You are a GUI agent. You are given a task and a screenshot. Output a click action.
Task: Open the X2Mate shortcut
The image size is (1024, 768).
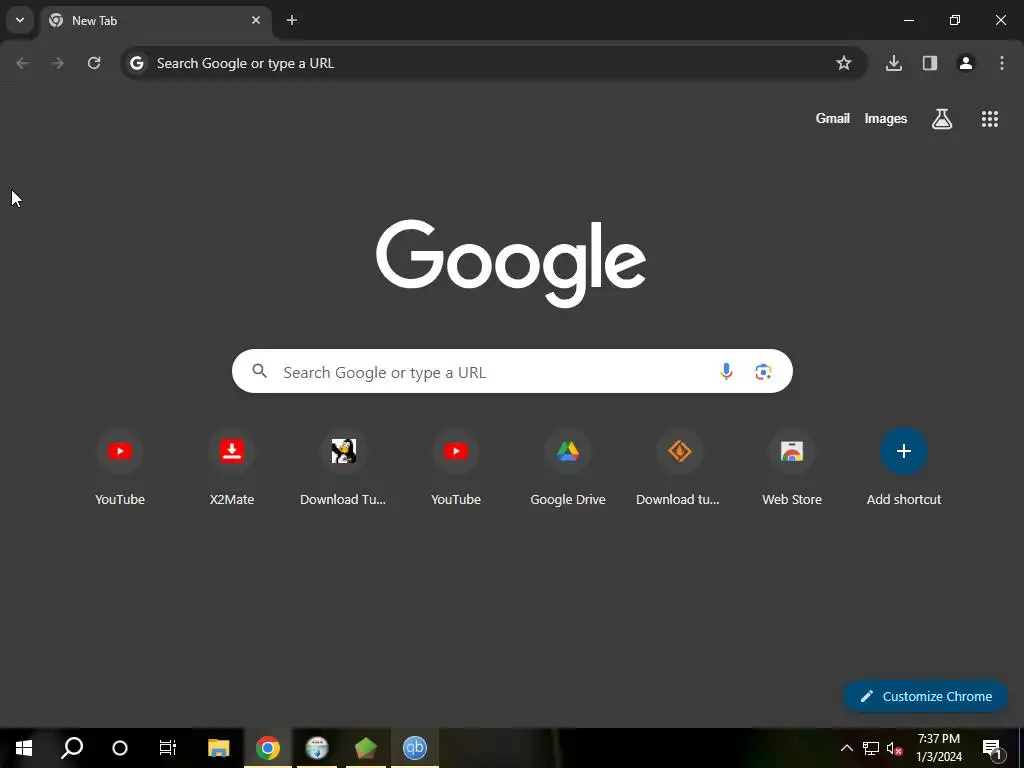click(x=232, y=468)
